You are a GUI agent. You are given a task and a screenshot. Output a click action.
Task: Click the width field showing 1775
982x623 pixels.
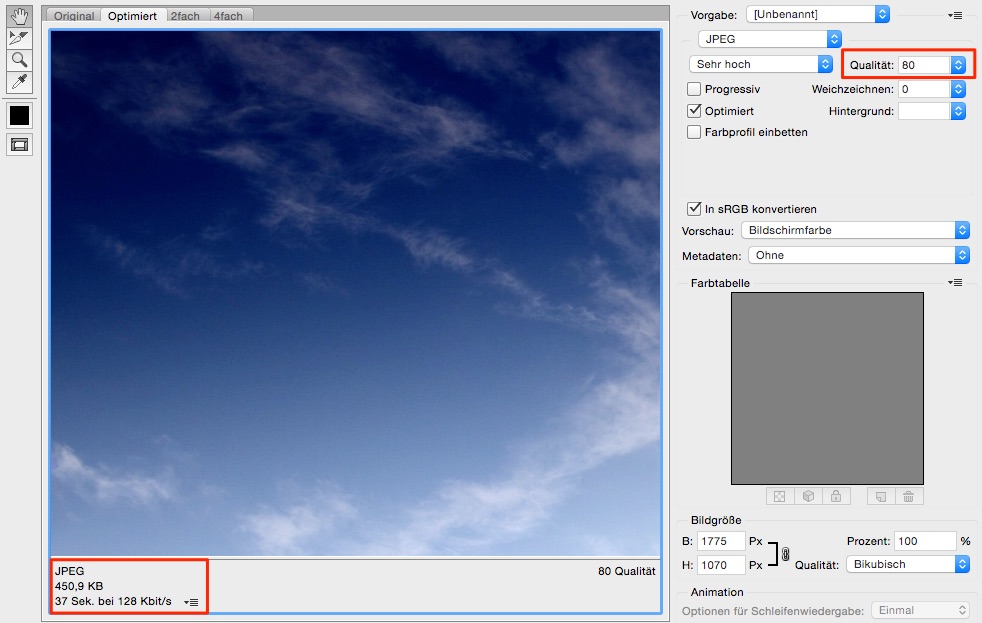pyautogui.click(x=721, y=541)
